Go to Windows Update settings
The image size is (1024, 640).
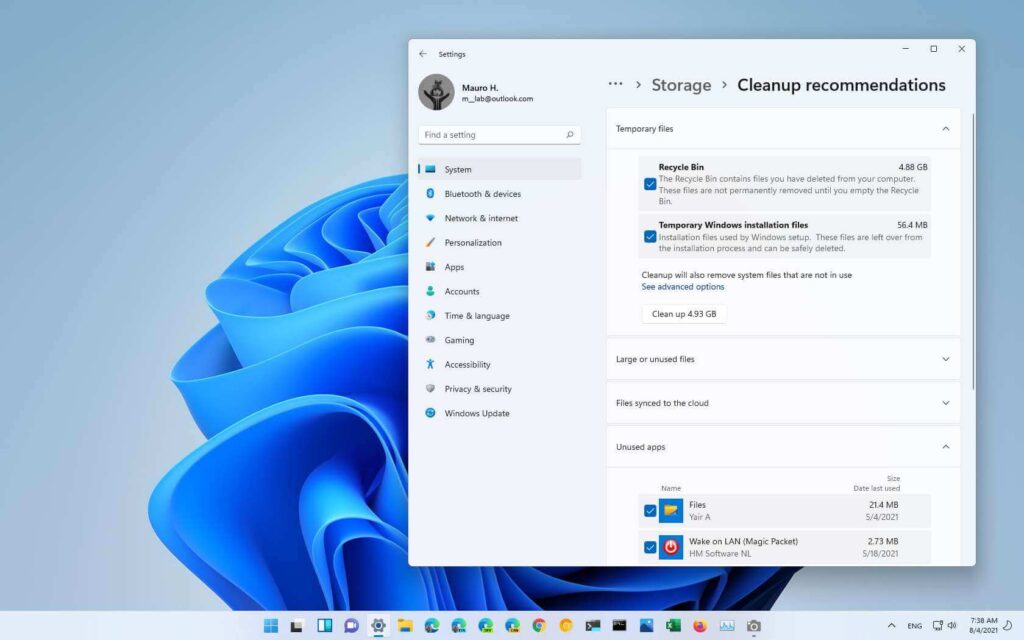click(x=499, y=413)
